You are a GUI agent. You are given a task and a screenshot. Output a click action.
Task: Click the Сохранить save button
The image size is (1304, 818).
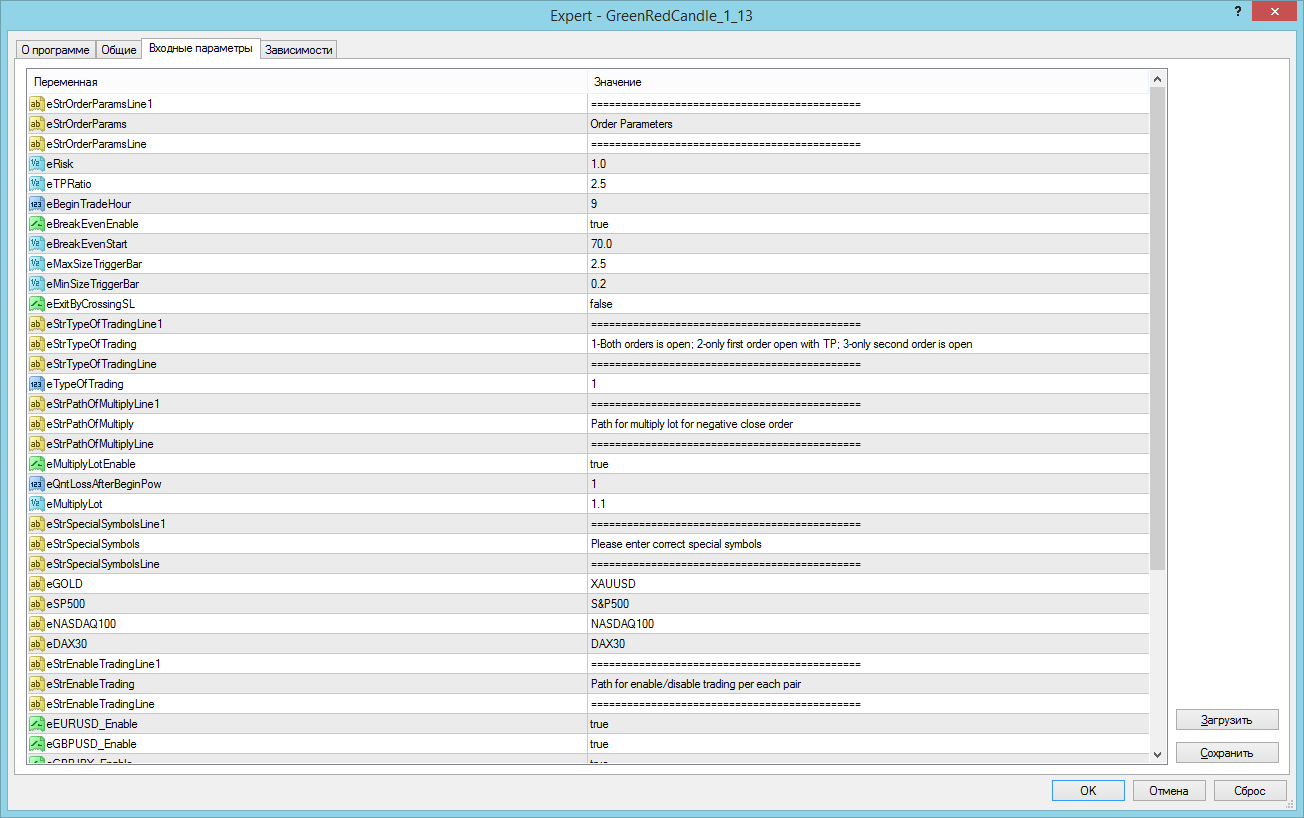pyautogui.click(x=1227, y=753)
